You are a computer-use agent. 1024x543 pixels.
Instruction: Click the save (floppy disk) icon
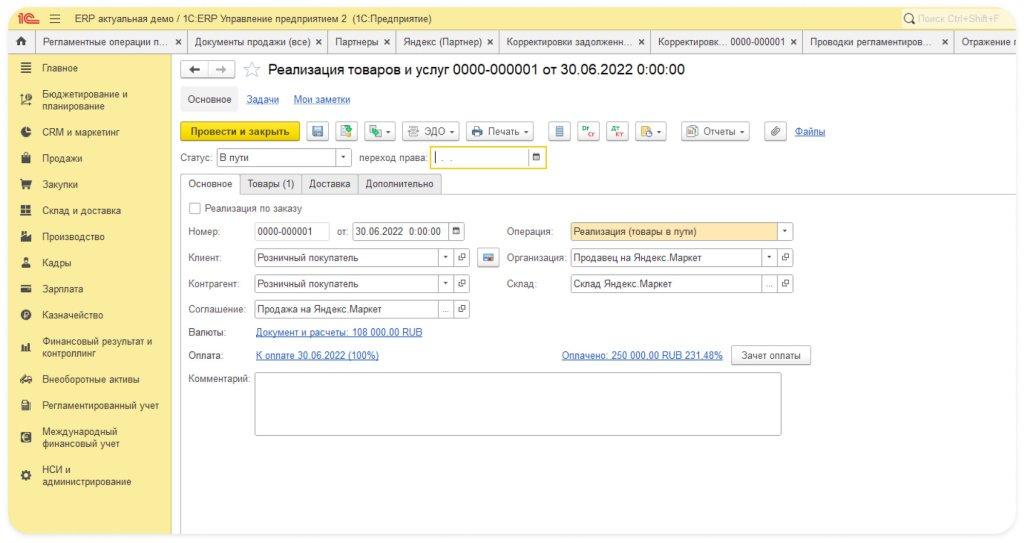[x=318, y=132]
